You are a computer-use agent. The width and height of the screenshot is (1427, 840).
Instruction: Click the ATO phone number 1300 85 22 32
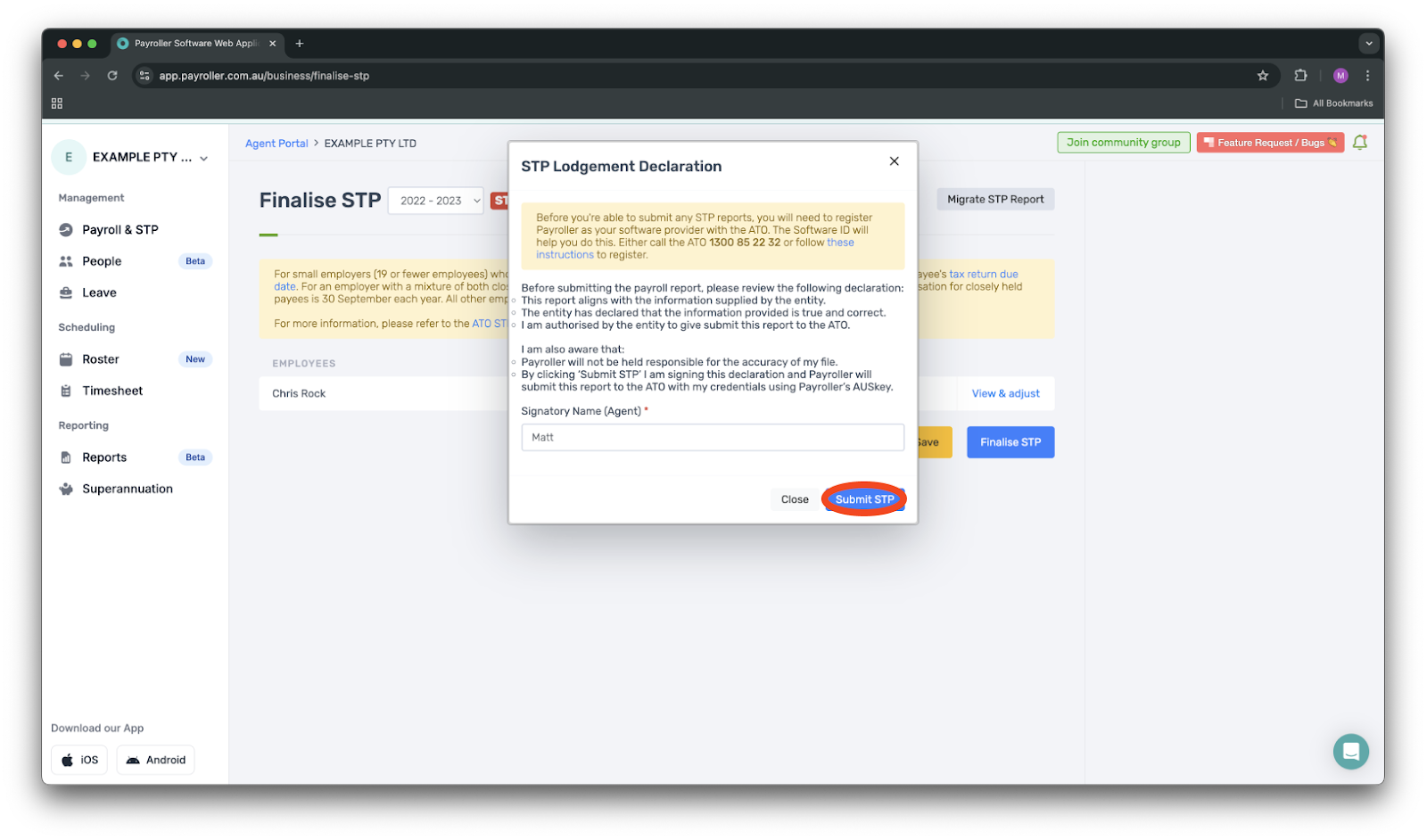point(745,243)
